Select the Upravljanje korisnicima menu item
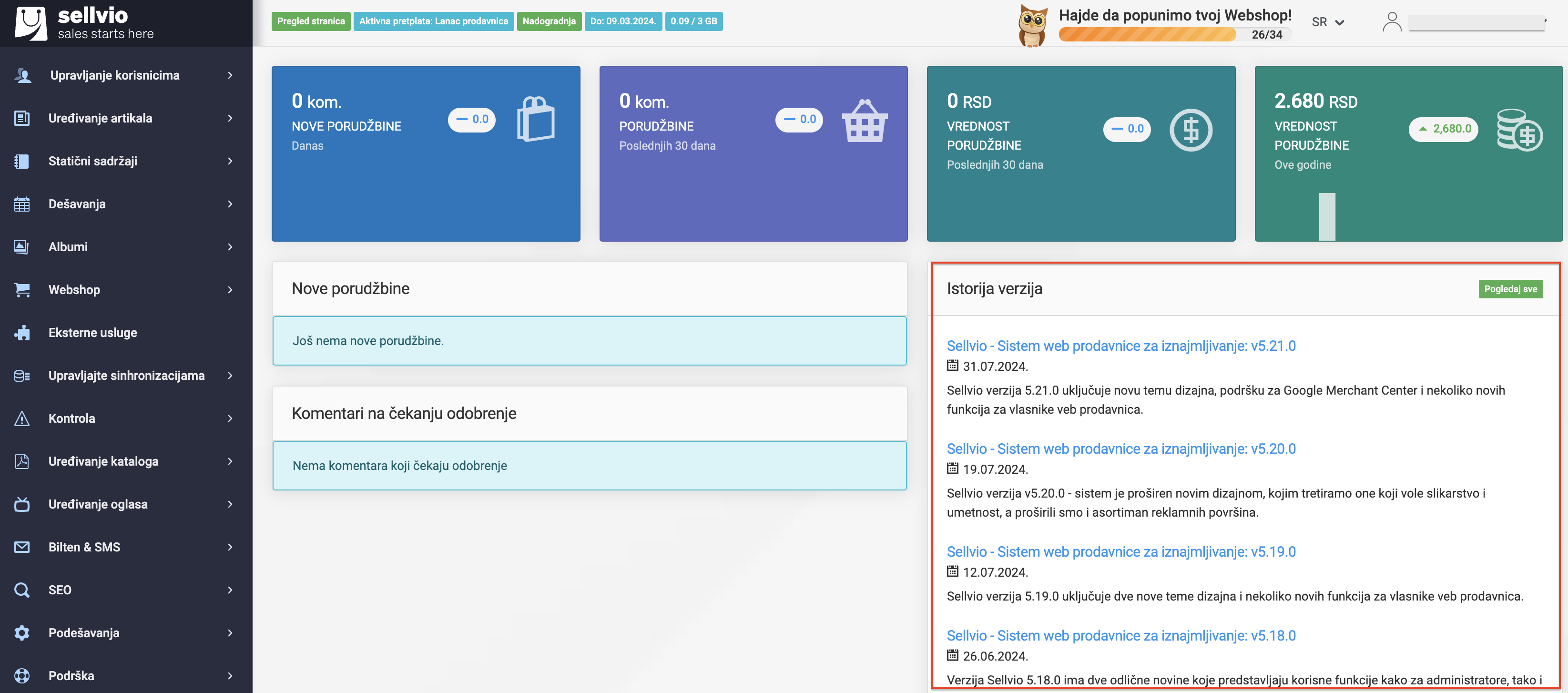 click(114, 75)
